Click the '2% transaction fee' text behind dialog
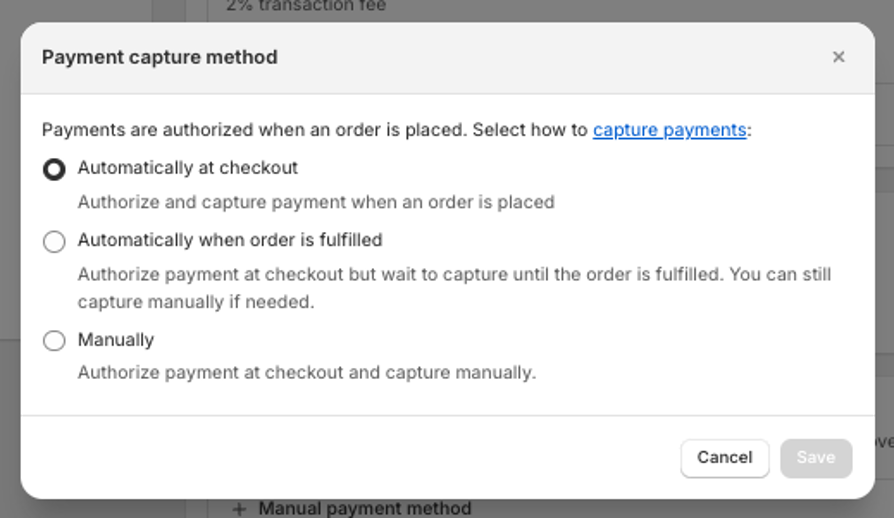Image resolution: width=894 pixels, height=518 pixels. click(306, 6)
